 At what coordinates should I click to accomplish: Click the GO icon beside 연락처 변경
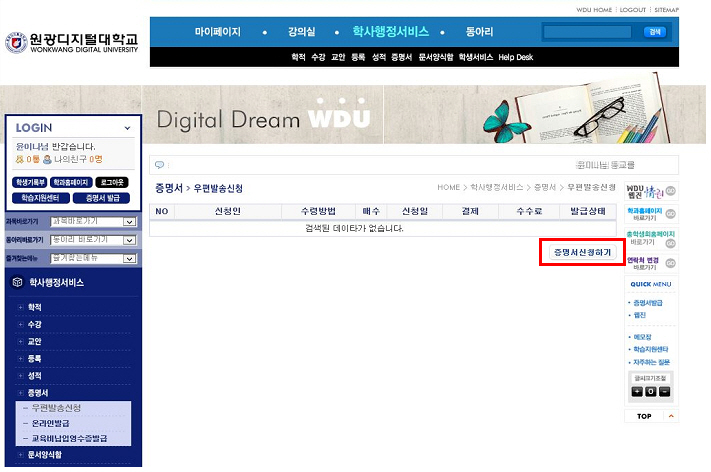coord(671,263)
